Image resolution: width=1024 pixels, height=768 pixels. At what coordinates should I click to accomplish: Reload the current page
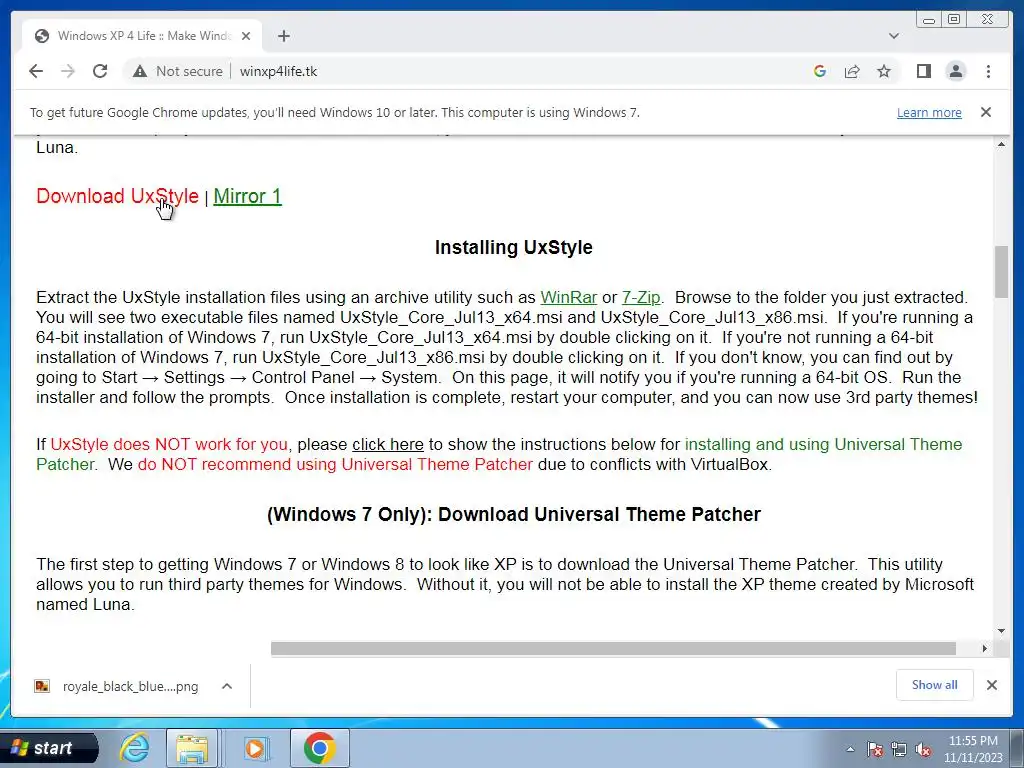coord(100,71)
